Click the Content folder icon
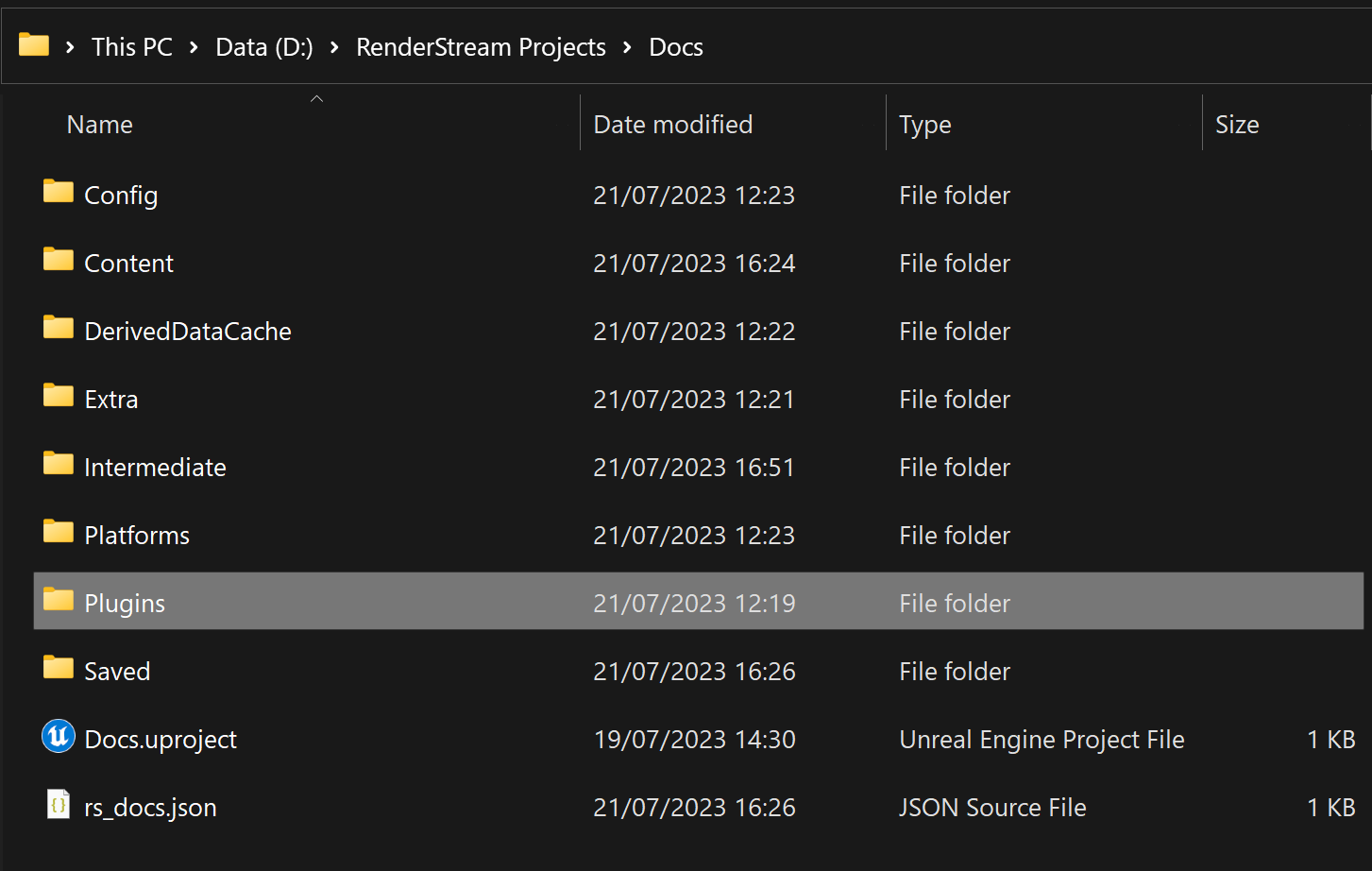 tap(59, 260)
